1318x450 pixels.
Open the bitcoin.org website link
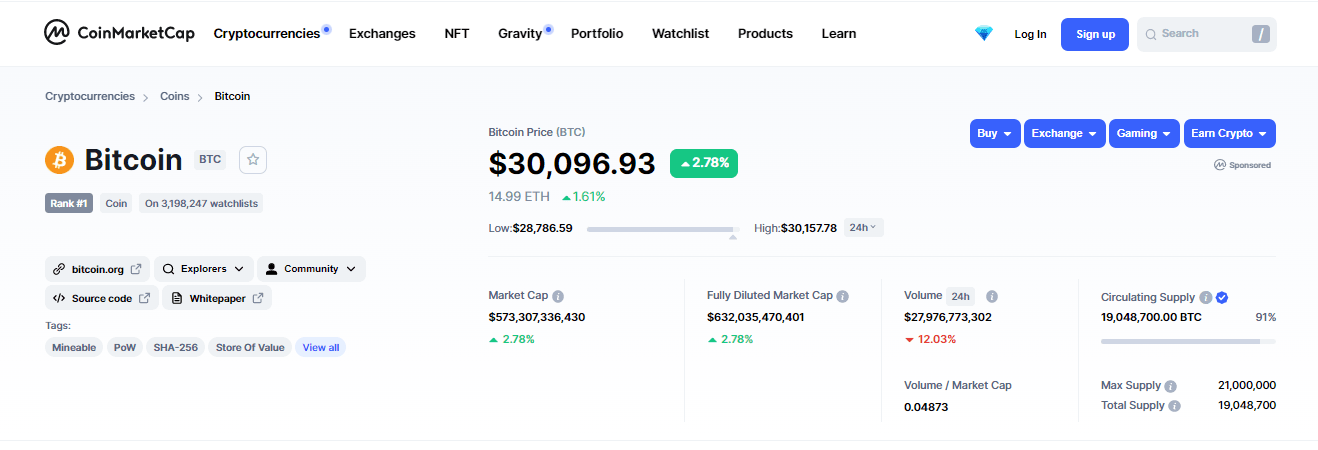point(97,269)
